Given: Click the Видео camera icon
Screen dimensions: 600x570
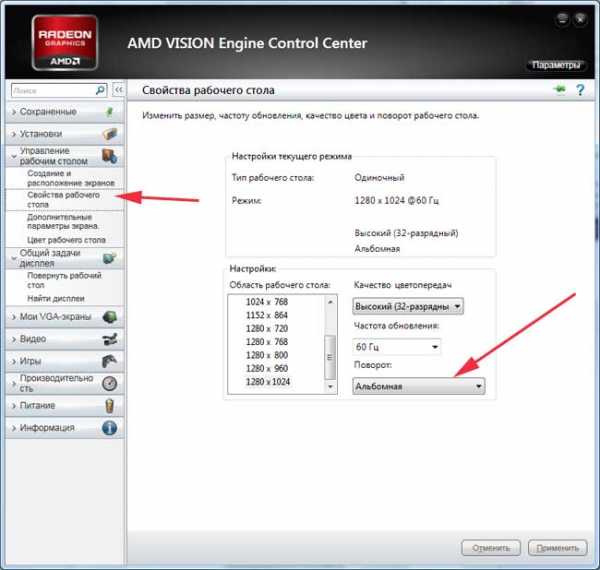Looking at the screenshot, I should click(110, 339).
